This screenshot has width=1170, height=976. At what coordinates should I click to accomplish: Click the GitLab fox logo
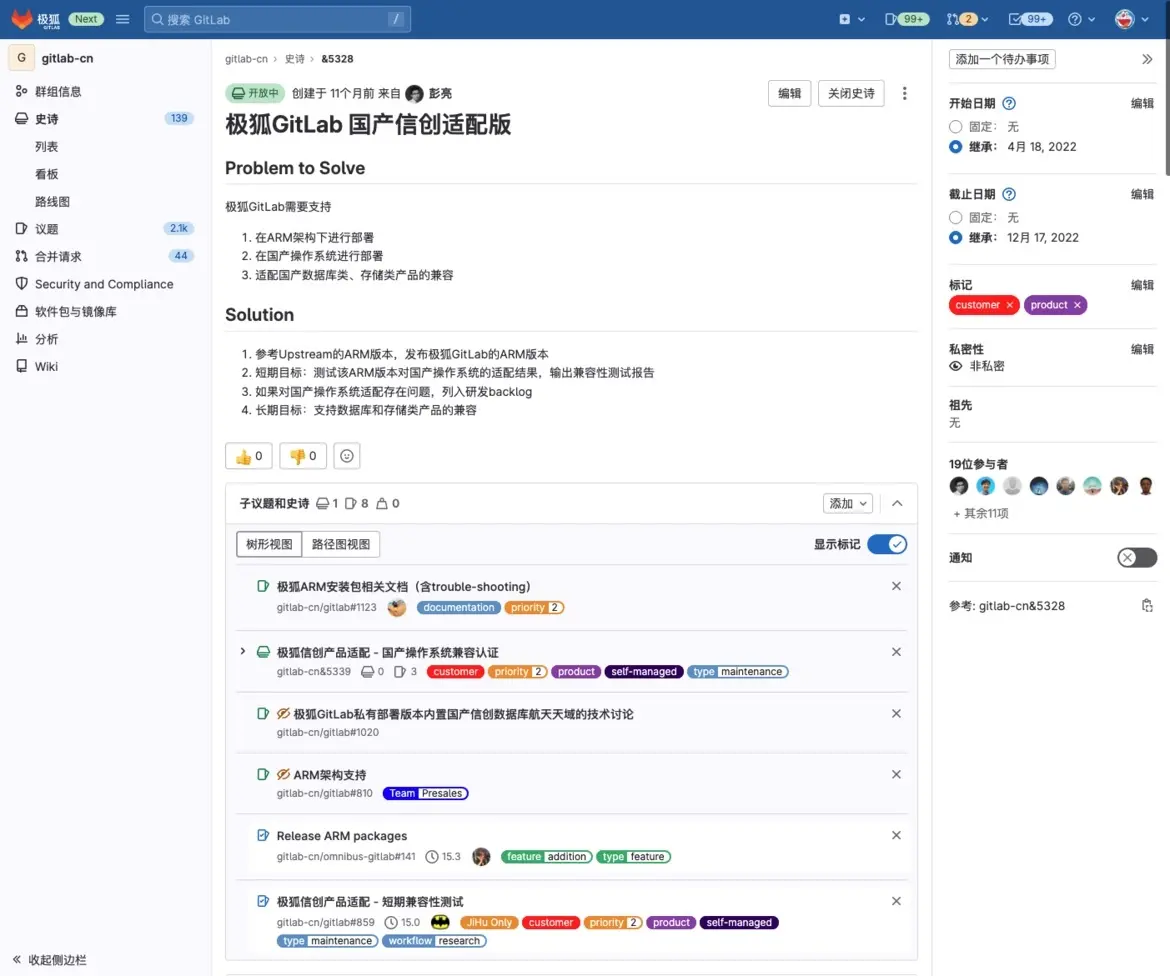point(22,19)
